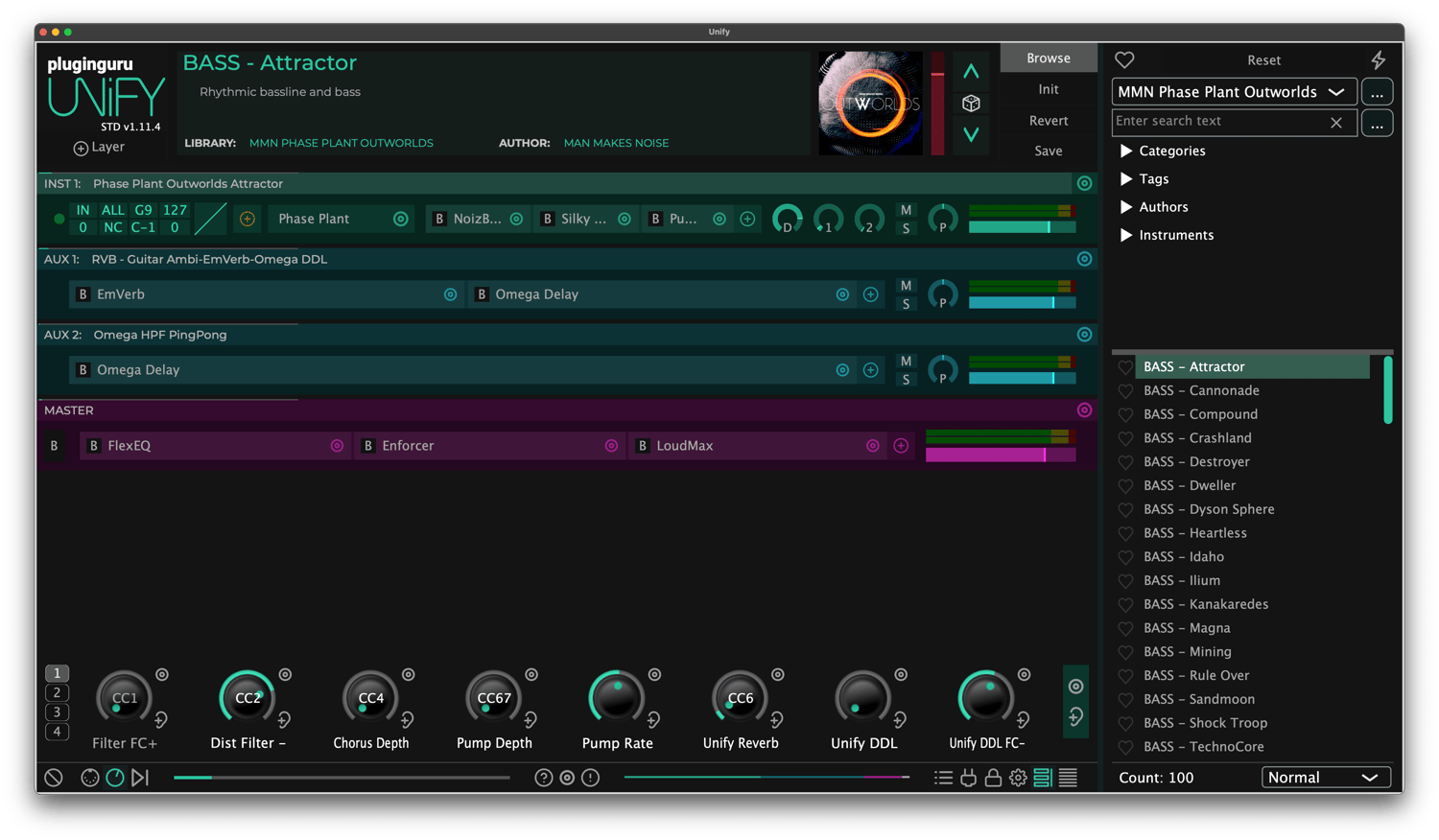The height and width of the screenshot is (840, 1439).
Task: Mute the INST 1 layer
Action: click(x=906, y=210)
